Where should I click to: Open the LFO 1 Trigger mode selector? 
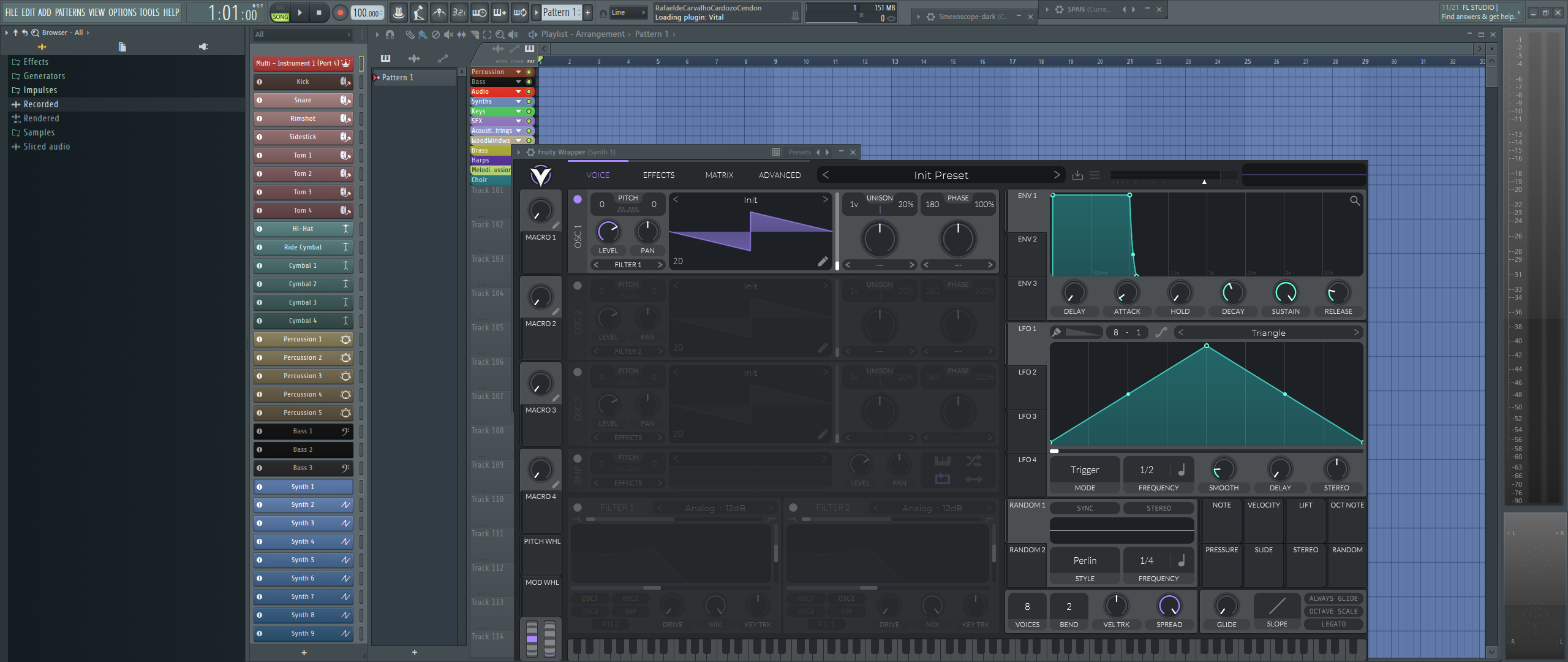(1085, 470)
